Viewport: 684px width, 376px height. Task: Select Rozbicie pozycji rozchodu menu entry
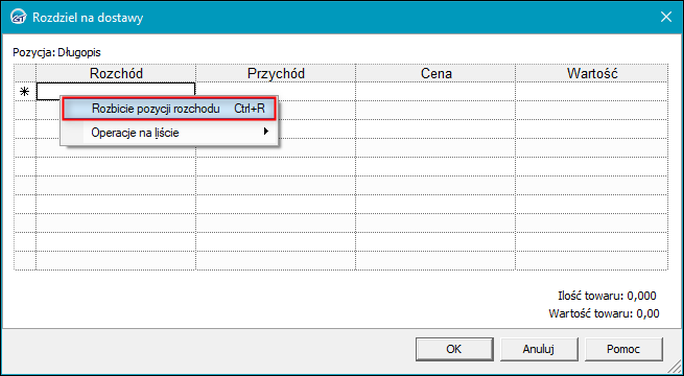point(170,109)
